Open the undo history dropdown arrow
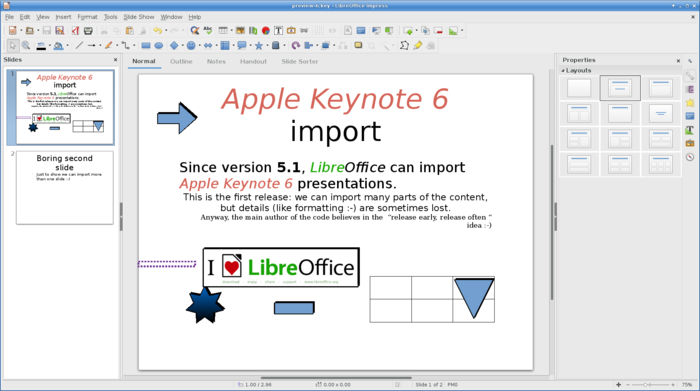 pos(166,31)
